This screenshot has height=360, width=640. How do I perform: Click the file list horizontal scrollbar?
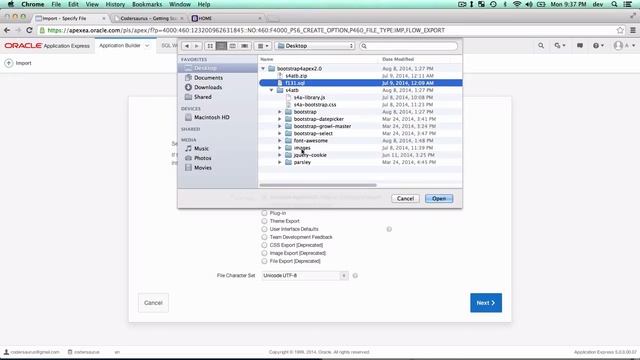tap(318, 185)
